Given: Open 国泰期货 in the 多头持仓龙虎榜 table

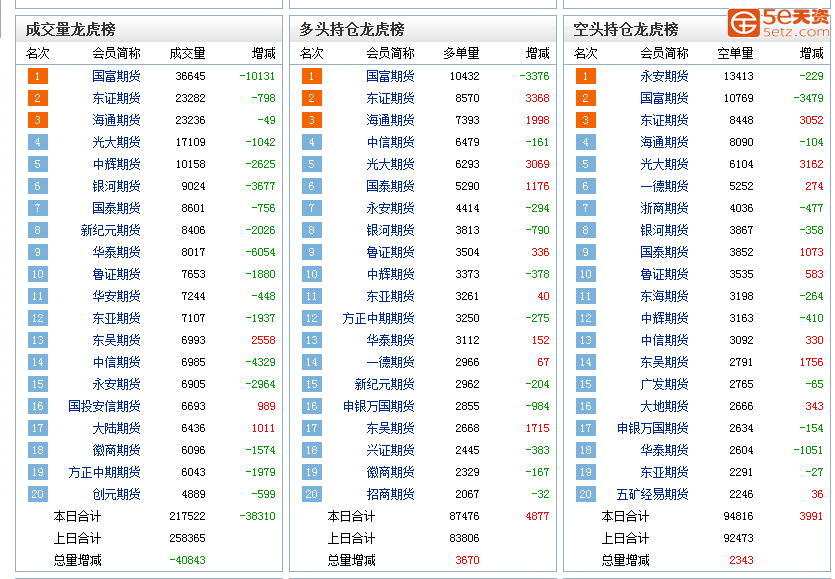Looking at the screenshot, I should click(x=390, y=186).
